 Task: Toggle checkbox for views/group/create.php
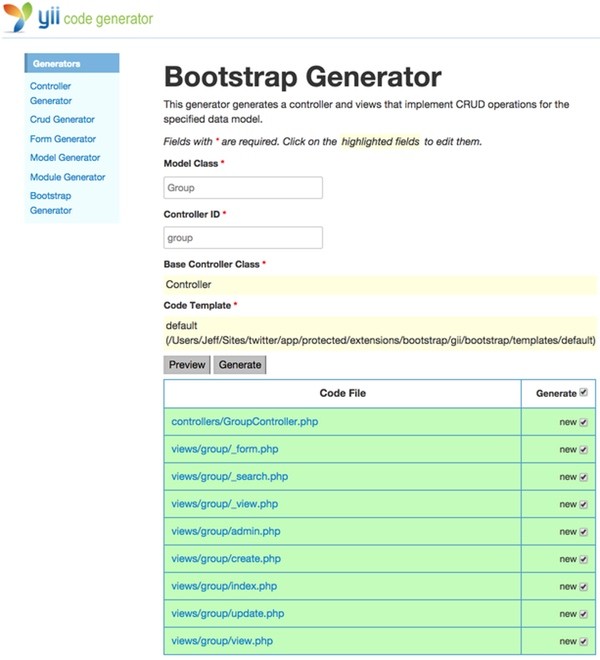(584, 559)
